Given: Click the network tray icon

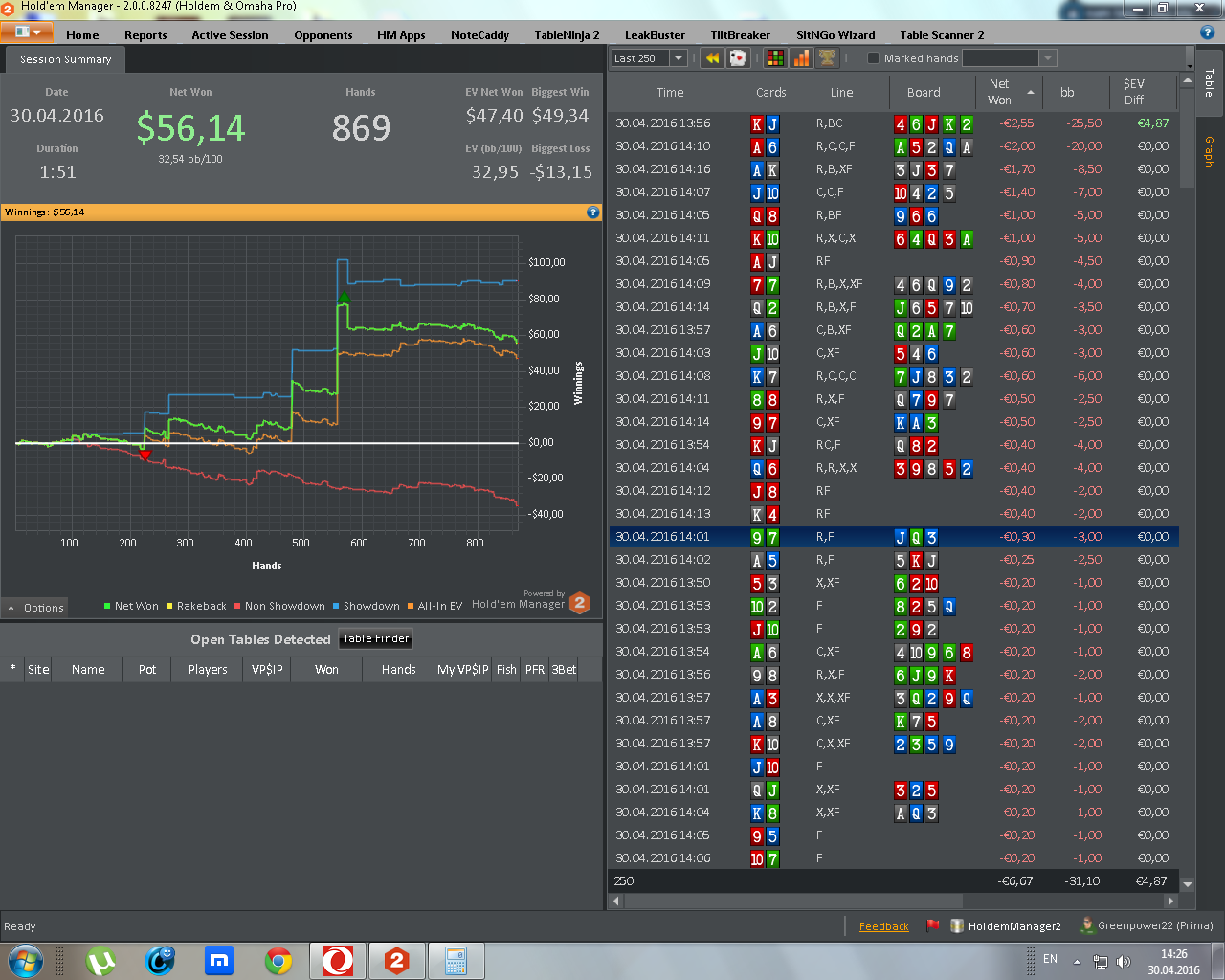Looking at the screenshot, I should pos(1101,961).
